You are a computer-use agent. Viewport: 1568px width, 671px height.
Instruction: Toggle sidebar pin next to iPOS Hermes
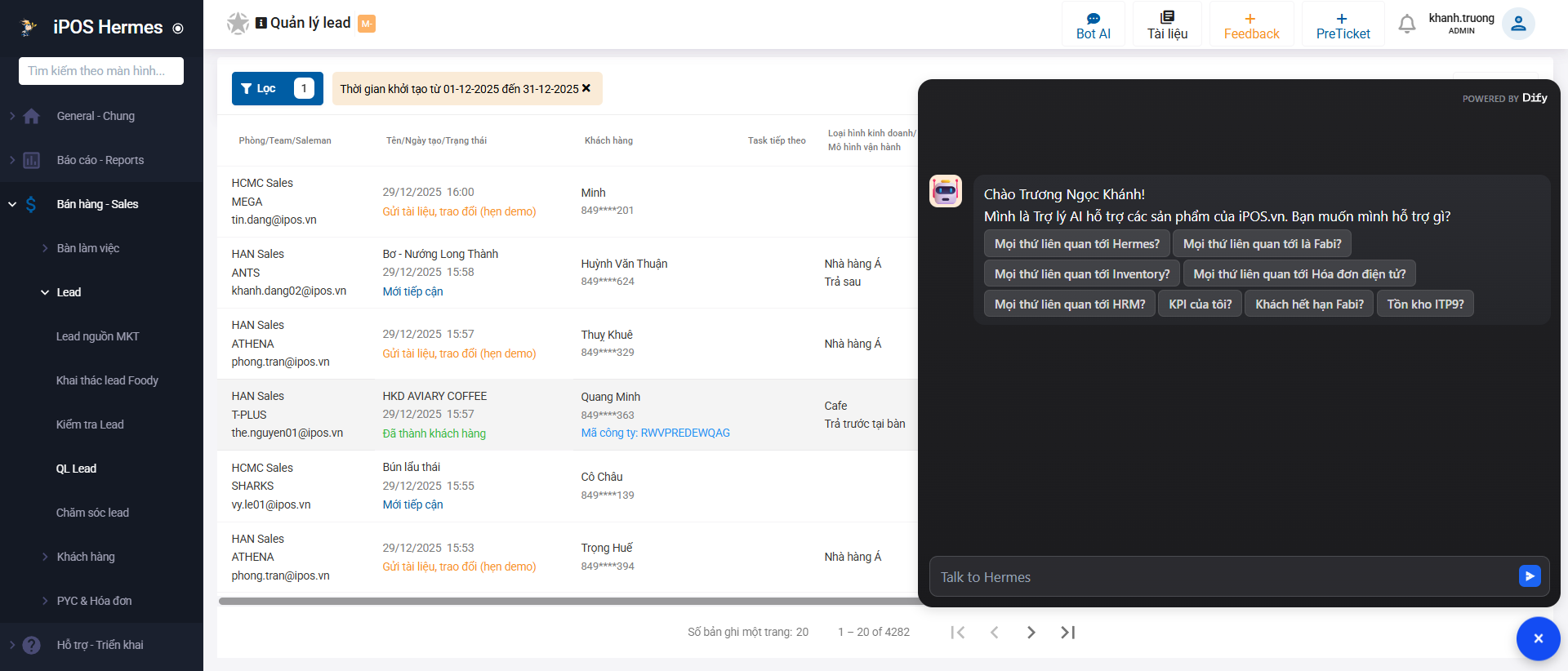click(x=178, y=29)
